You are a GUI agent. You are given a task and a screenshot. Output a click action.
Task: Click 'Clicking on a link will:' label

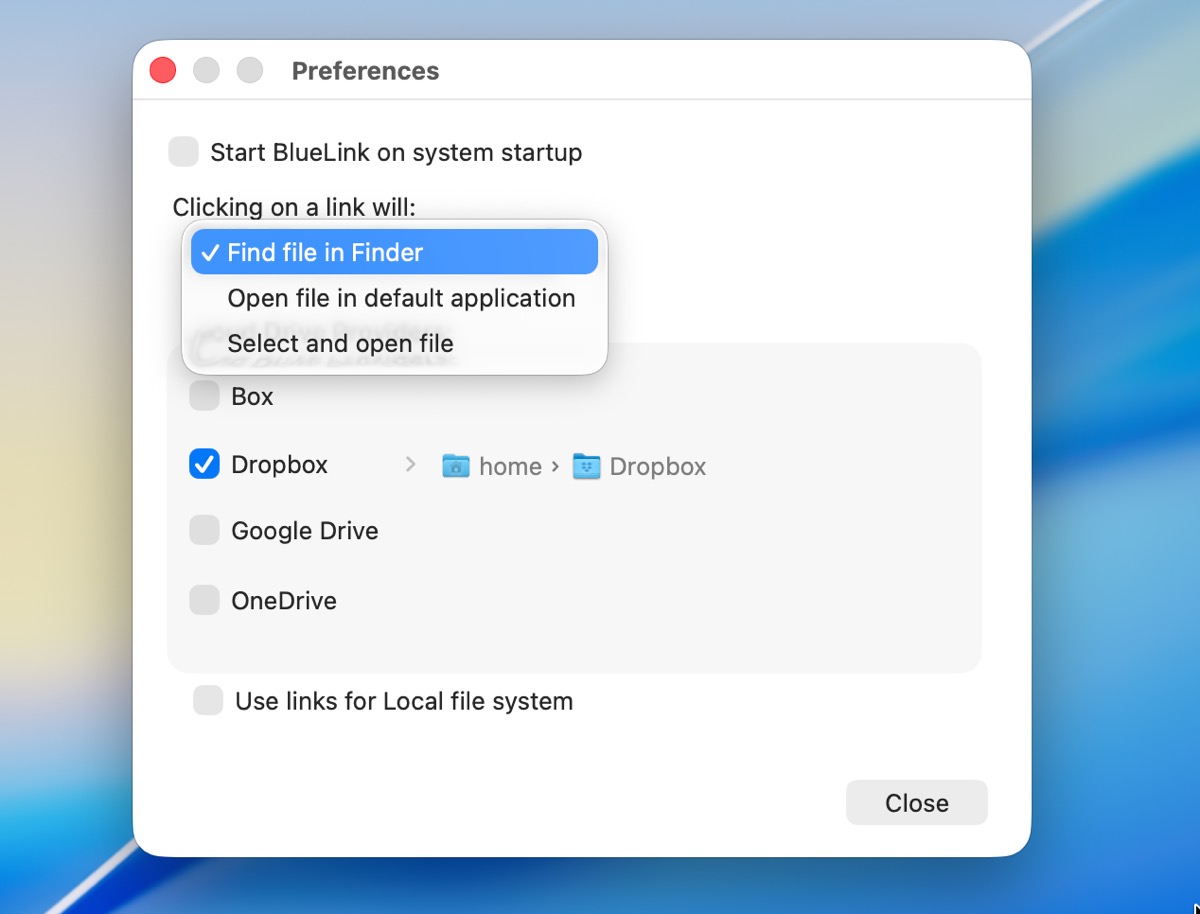coord(294,207)
